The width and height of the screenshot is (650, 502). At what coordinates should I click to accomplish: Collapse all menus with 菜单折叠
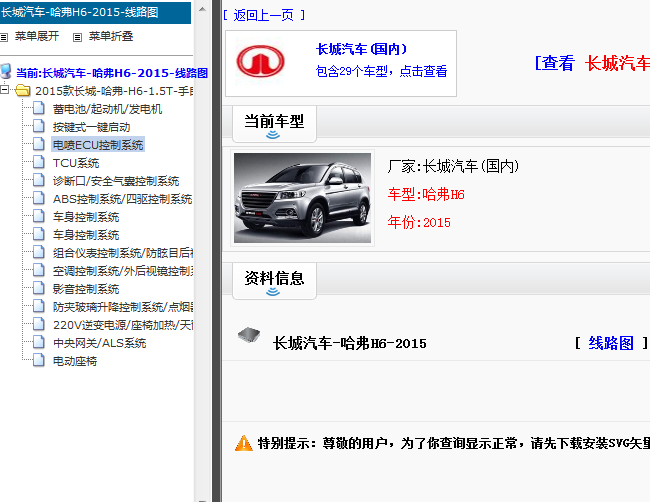111,36
